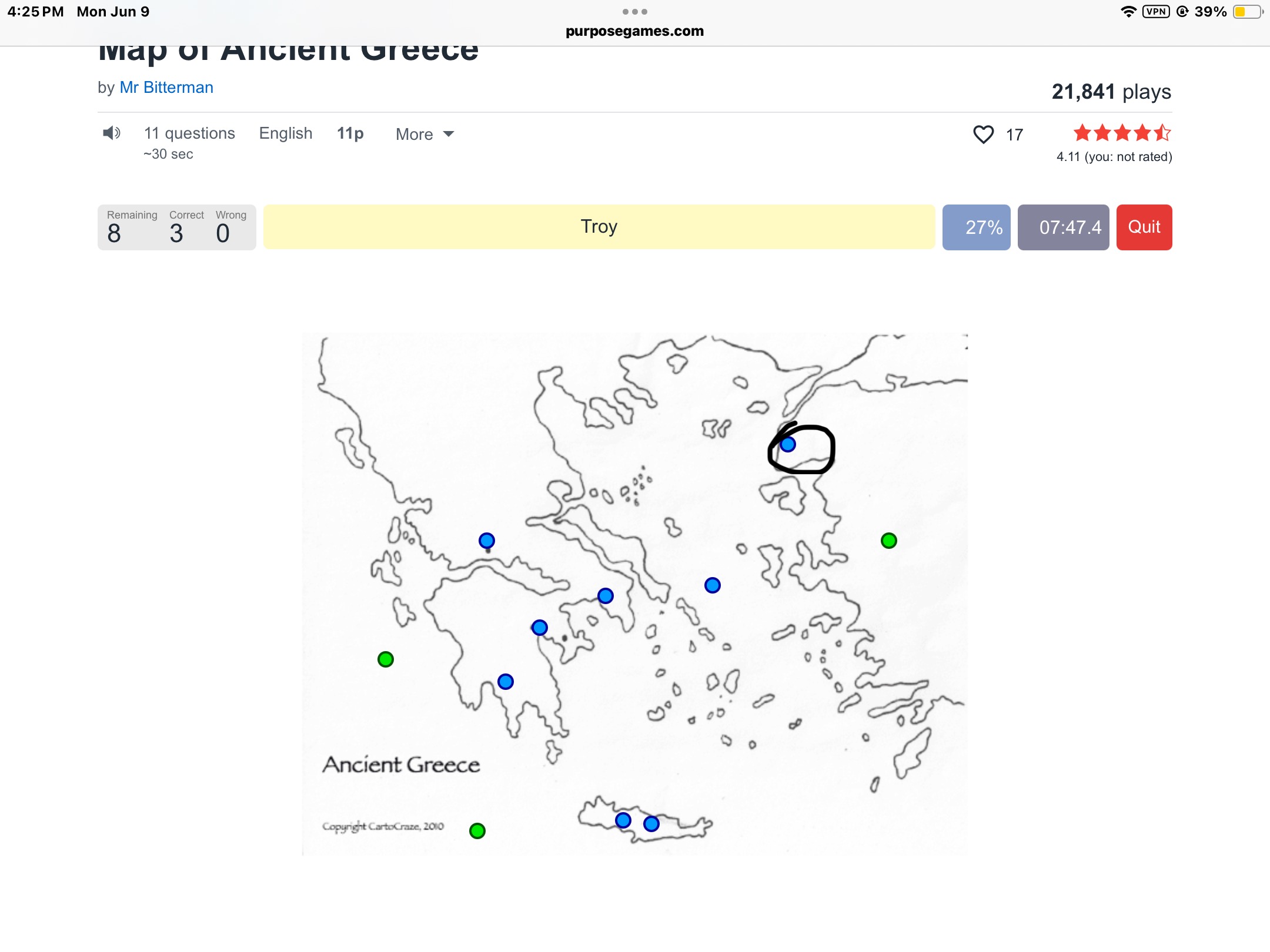Select the blue dot in southern Peloponnese

506,682
